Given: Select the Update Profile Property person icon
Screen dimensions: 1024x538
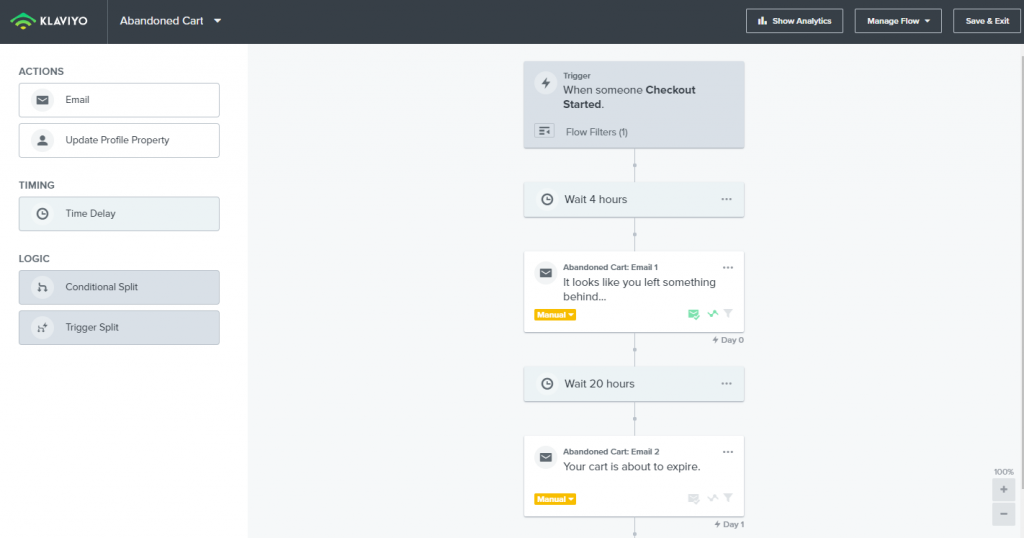Looking at the screenshot, I should point(42,140).
